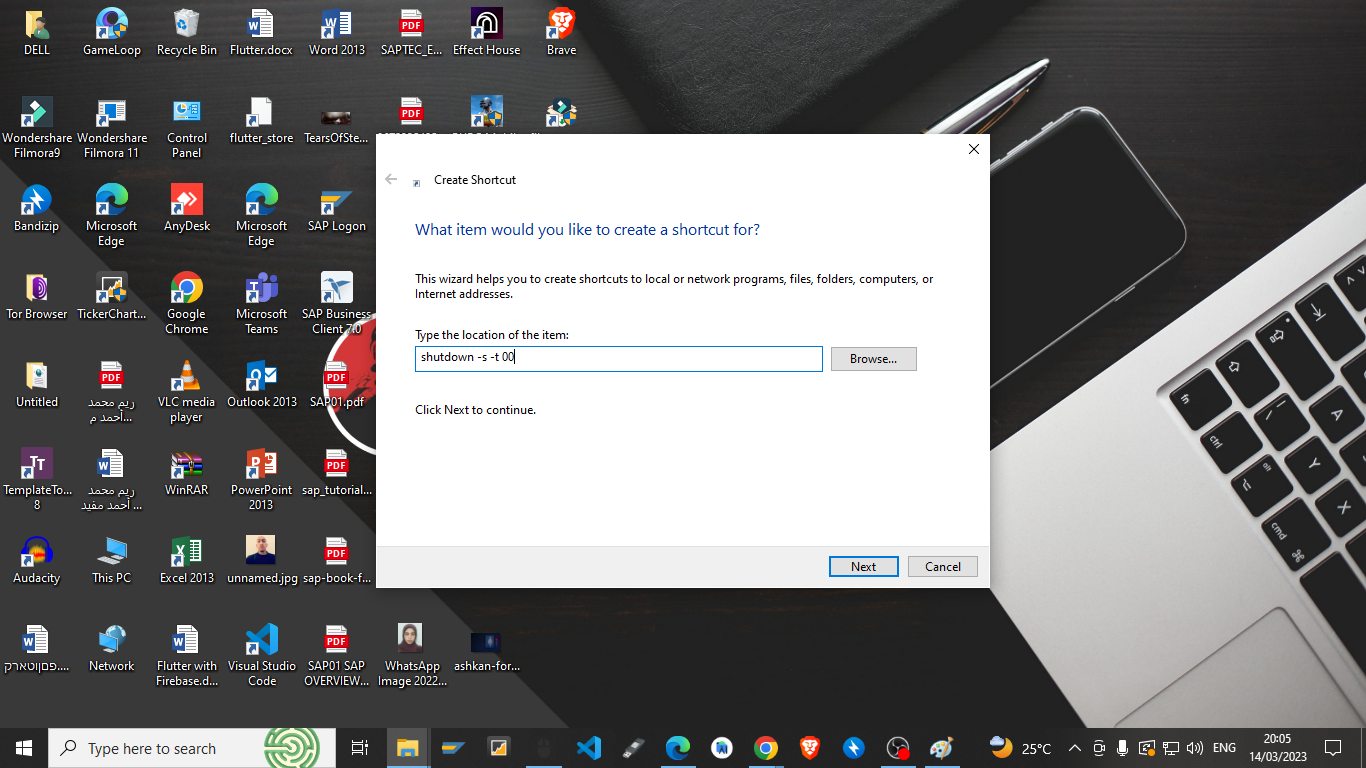Select the flutter_store shortcut icon
1366x768 pixels.
[261, 121]
